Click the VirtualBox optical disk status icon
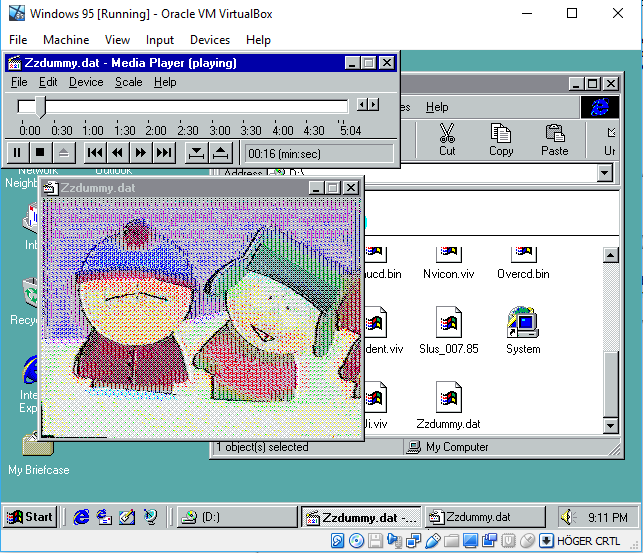643x553 pixels. [x=356, y=541]
